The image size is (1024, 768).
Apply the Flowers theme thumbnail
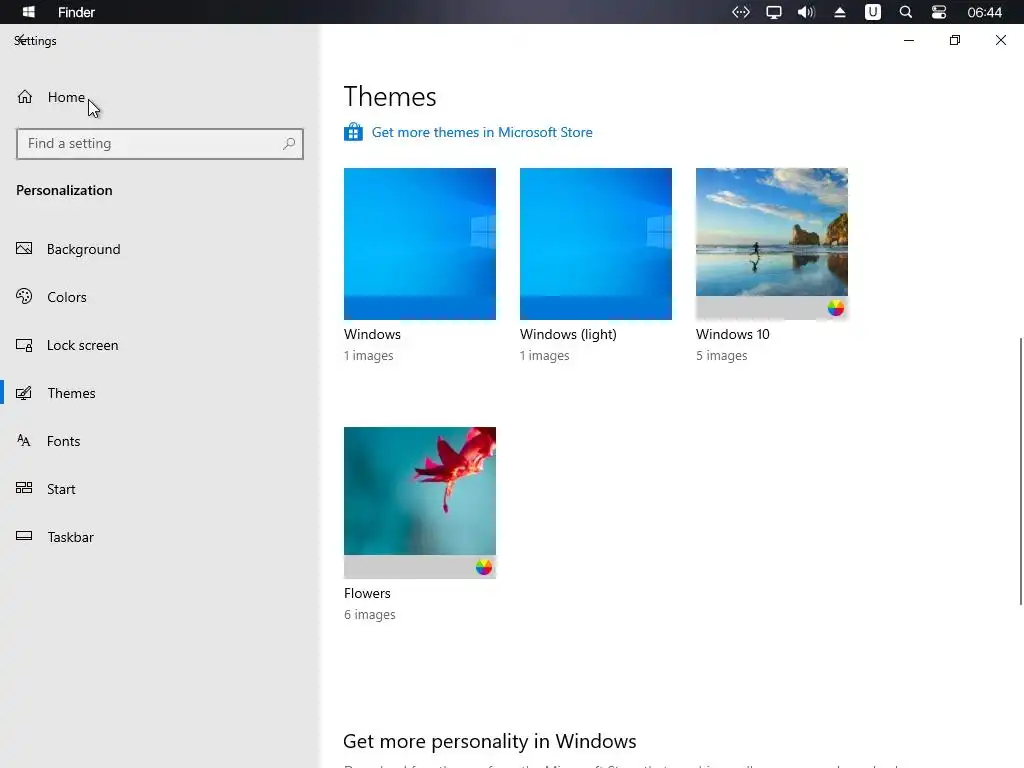(x=420, y=503)
